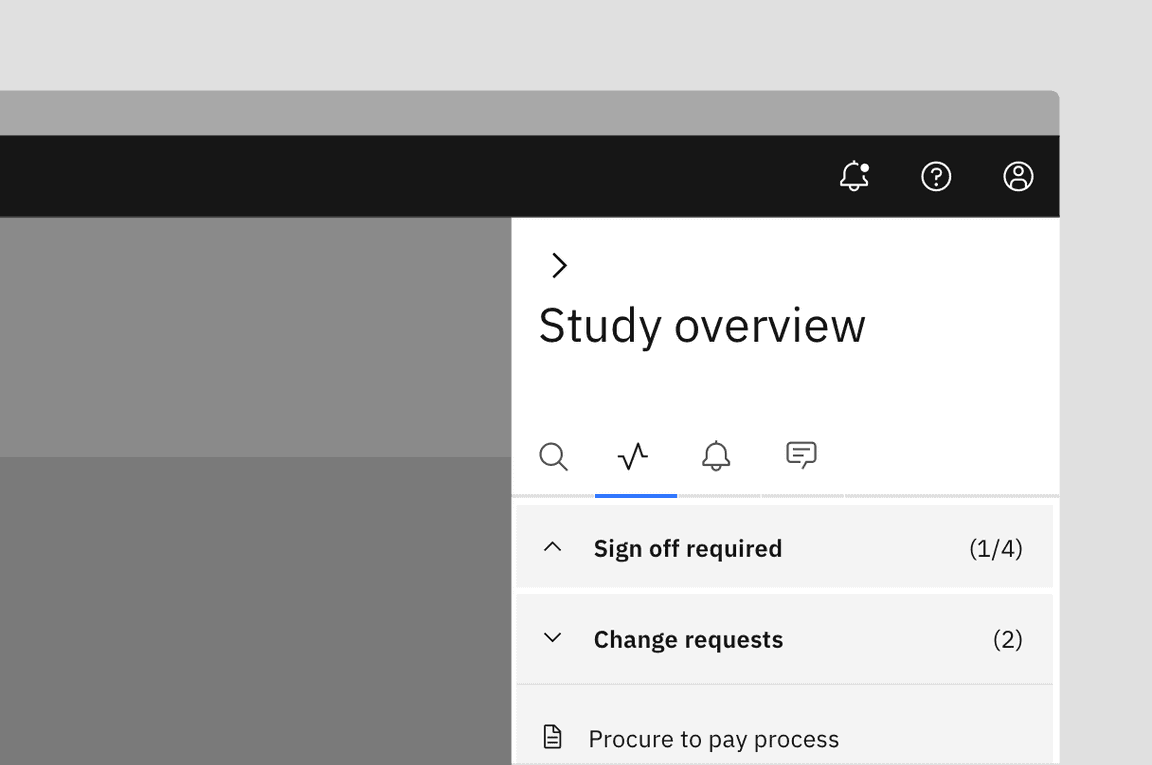
Task: Click the blue active tab indicator bar
Action: [635, 495]
